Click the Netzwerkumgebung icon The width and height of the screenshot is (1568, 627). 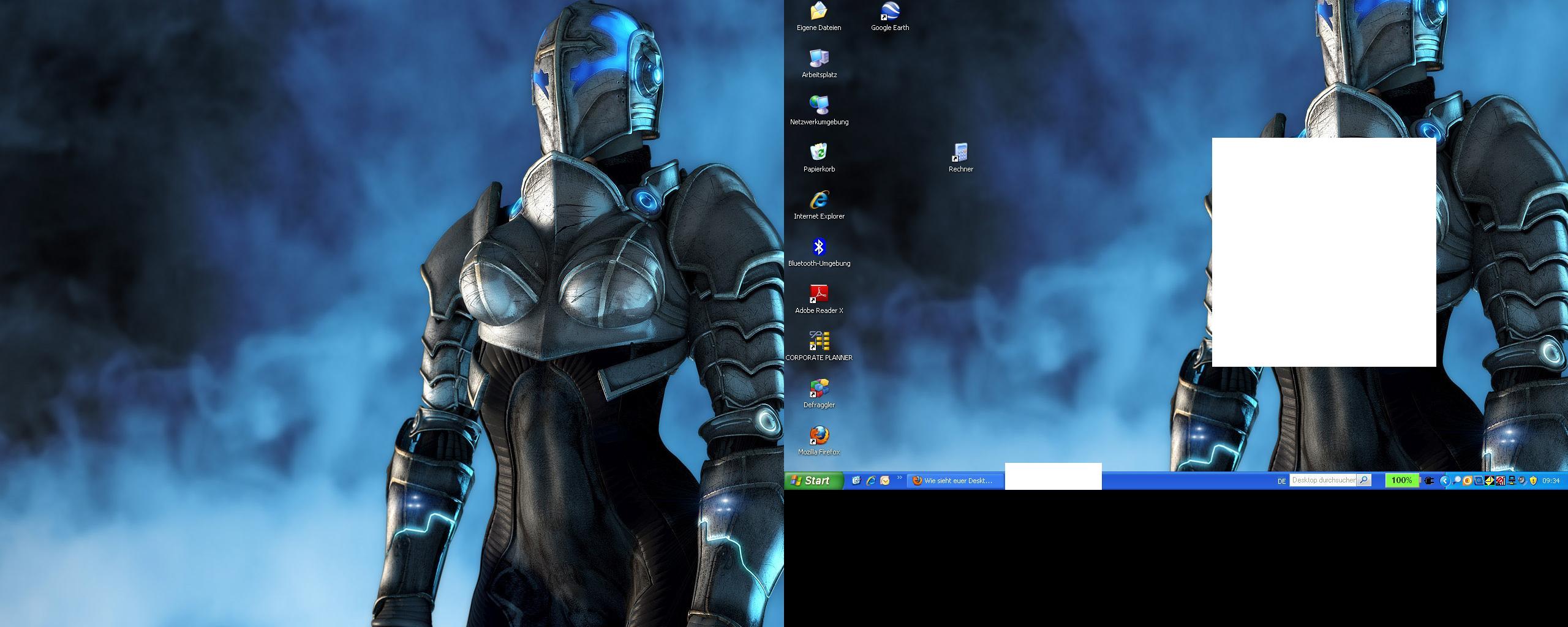click(x=819, y=111)
